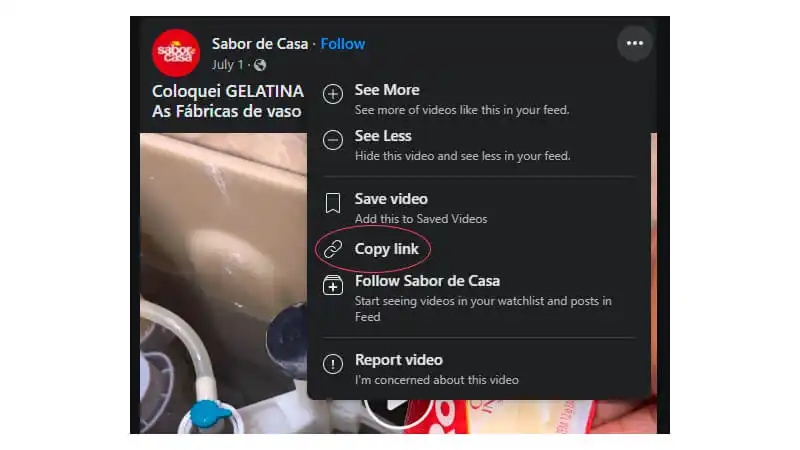Click the Report video exclamation icon

[334, 365]
